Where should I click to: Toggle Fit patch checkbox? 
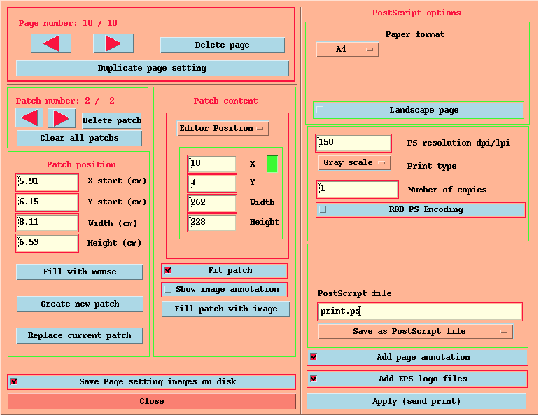tap(224, 271)
